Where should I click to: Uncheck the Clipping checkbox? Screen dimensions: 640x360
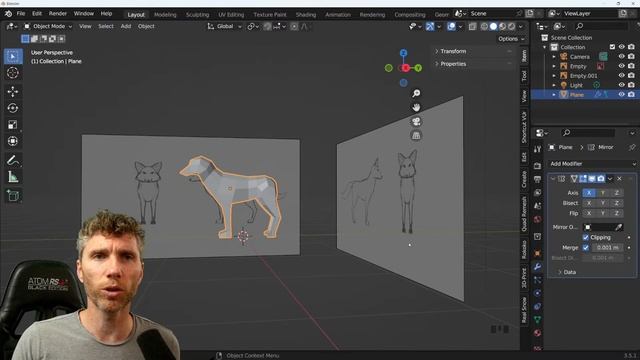click(x=586, y=237)
